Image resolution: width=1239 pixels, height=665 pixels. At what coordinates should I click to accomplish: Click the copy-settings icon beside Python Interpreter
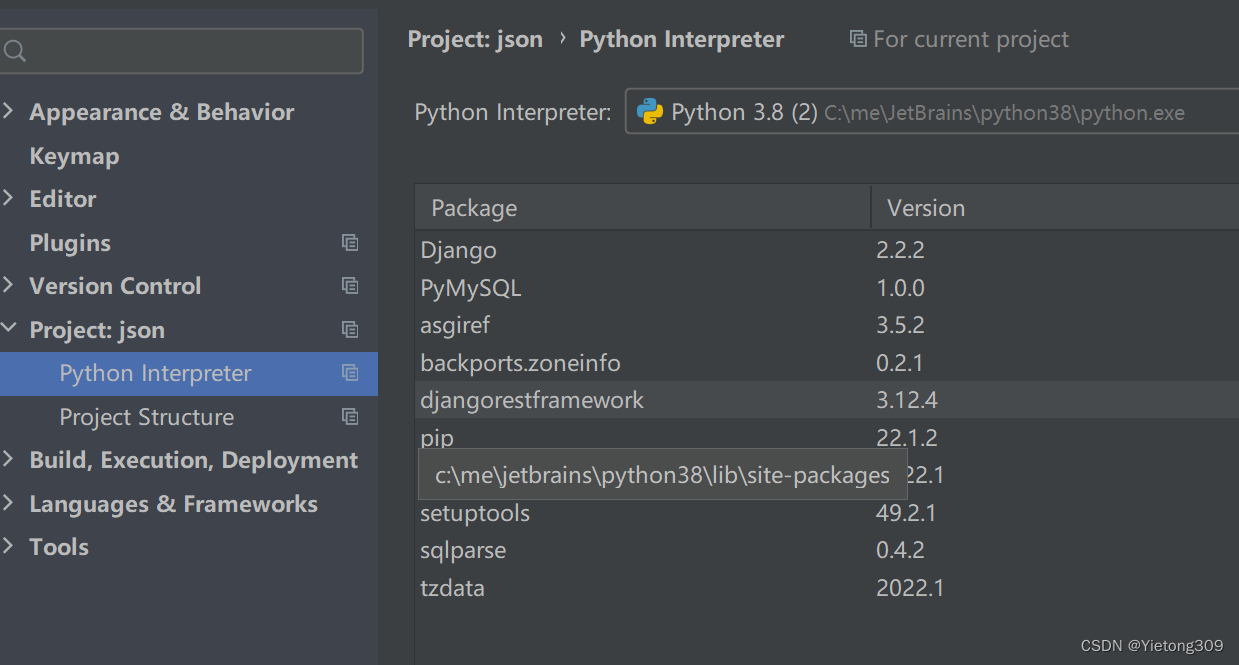click(349, 372)
